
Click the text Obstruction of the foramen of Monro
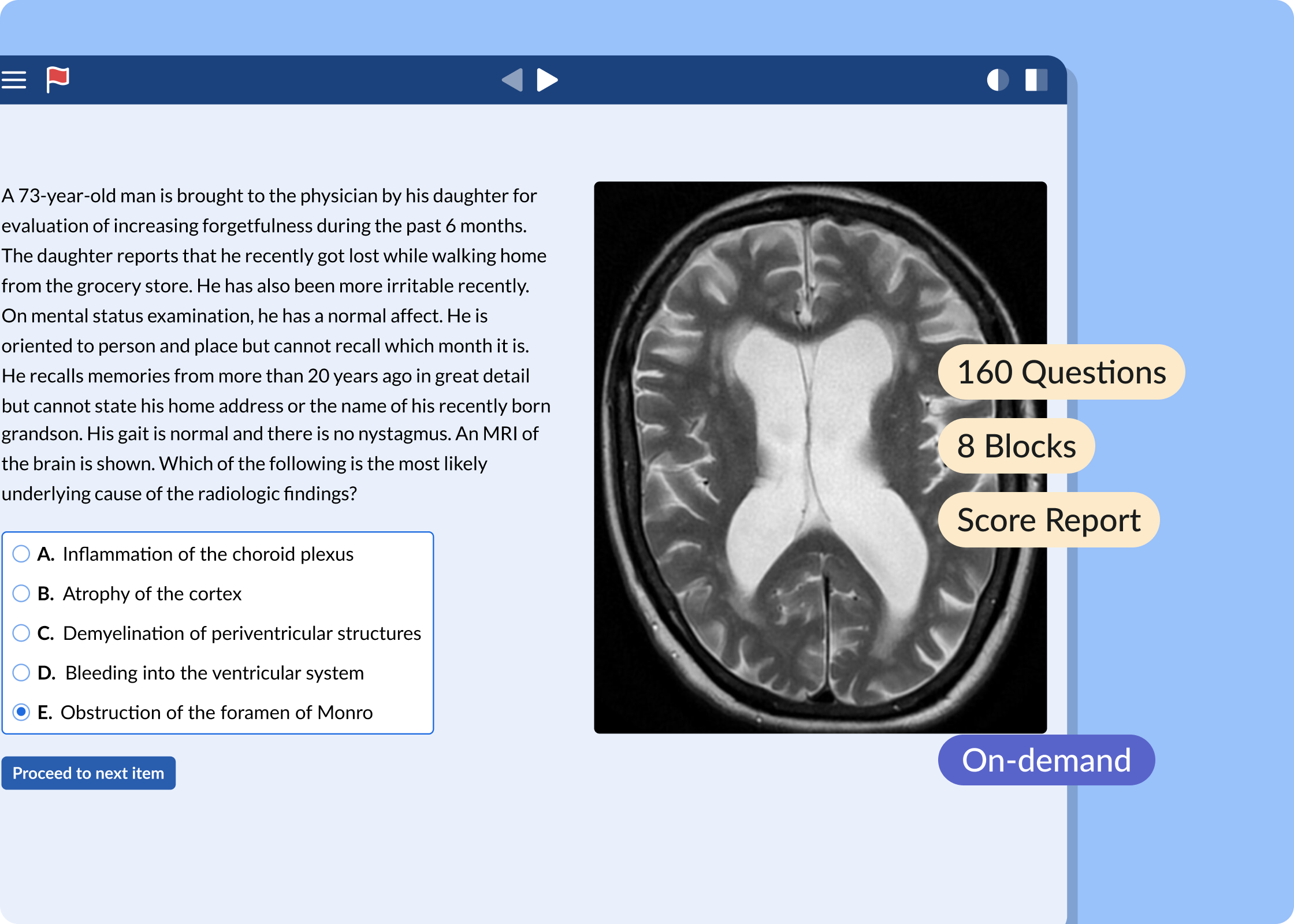(217, 712)
